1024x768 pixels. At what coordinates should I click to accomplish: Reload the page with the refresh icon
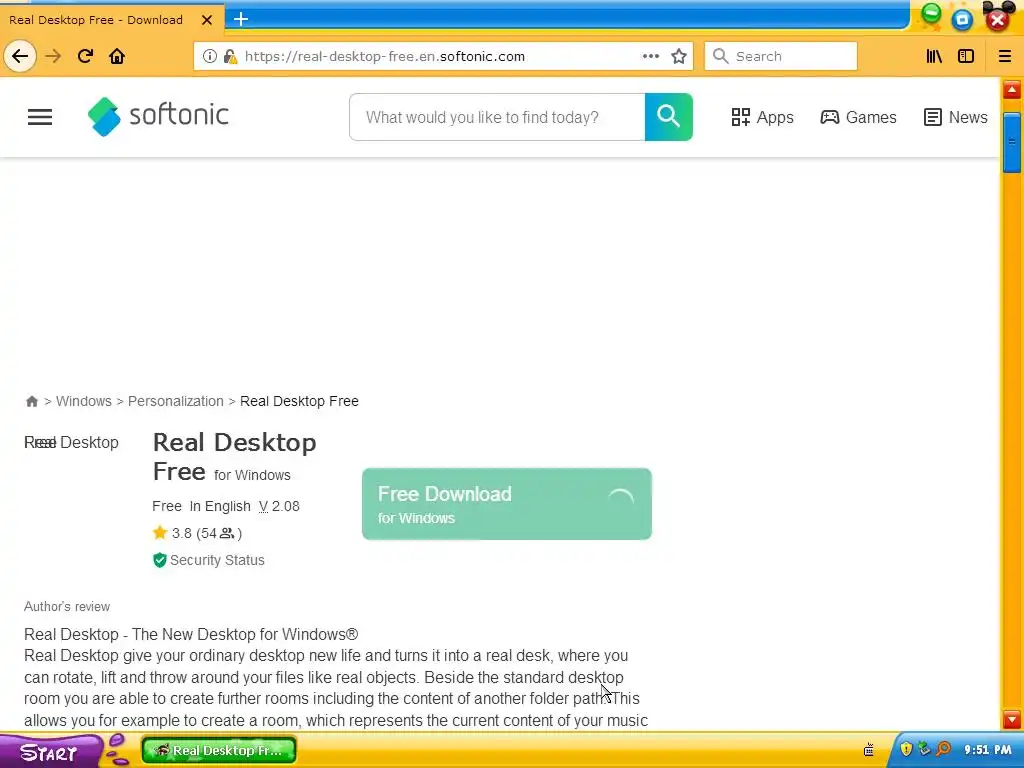85,56
